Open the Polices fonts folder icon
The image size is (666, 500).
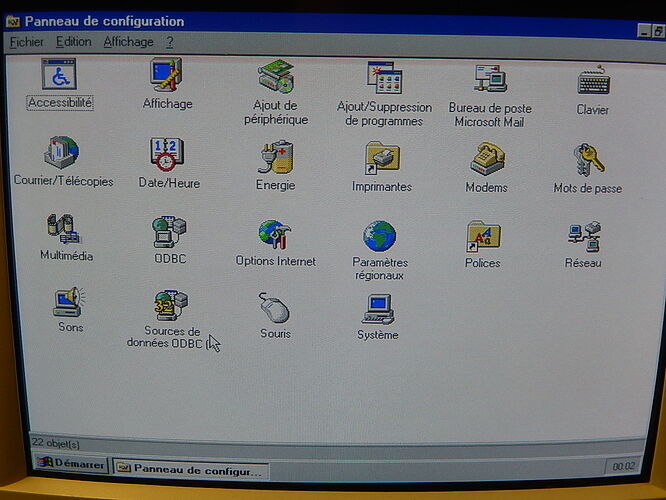point(483,237)
